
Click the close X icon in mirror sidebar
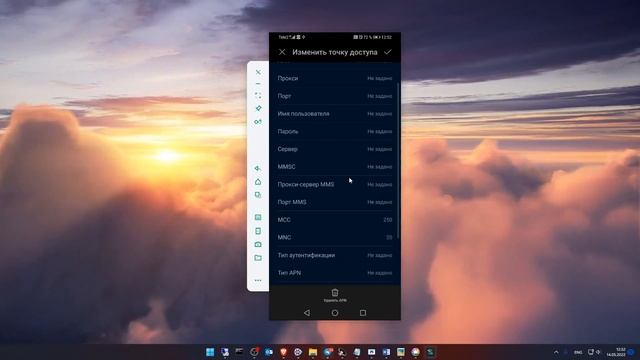258,72
